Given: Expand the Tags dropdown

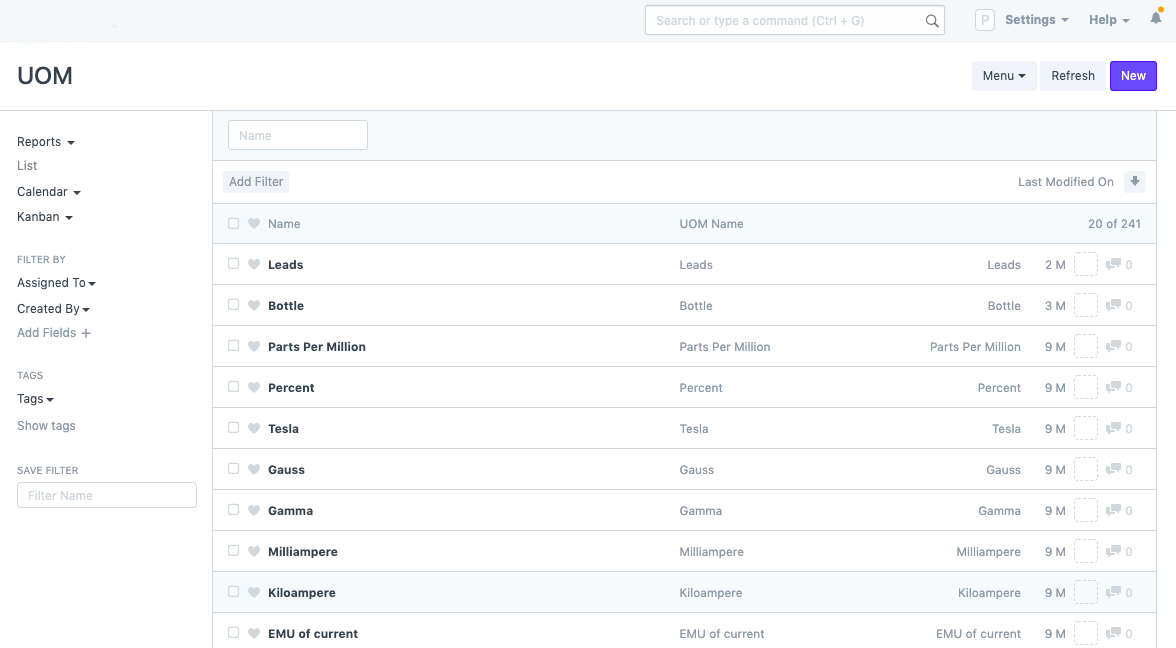Looking at the screenshot, I should point(35,399).
